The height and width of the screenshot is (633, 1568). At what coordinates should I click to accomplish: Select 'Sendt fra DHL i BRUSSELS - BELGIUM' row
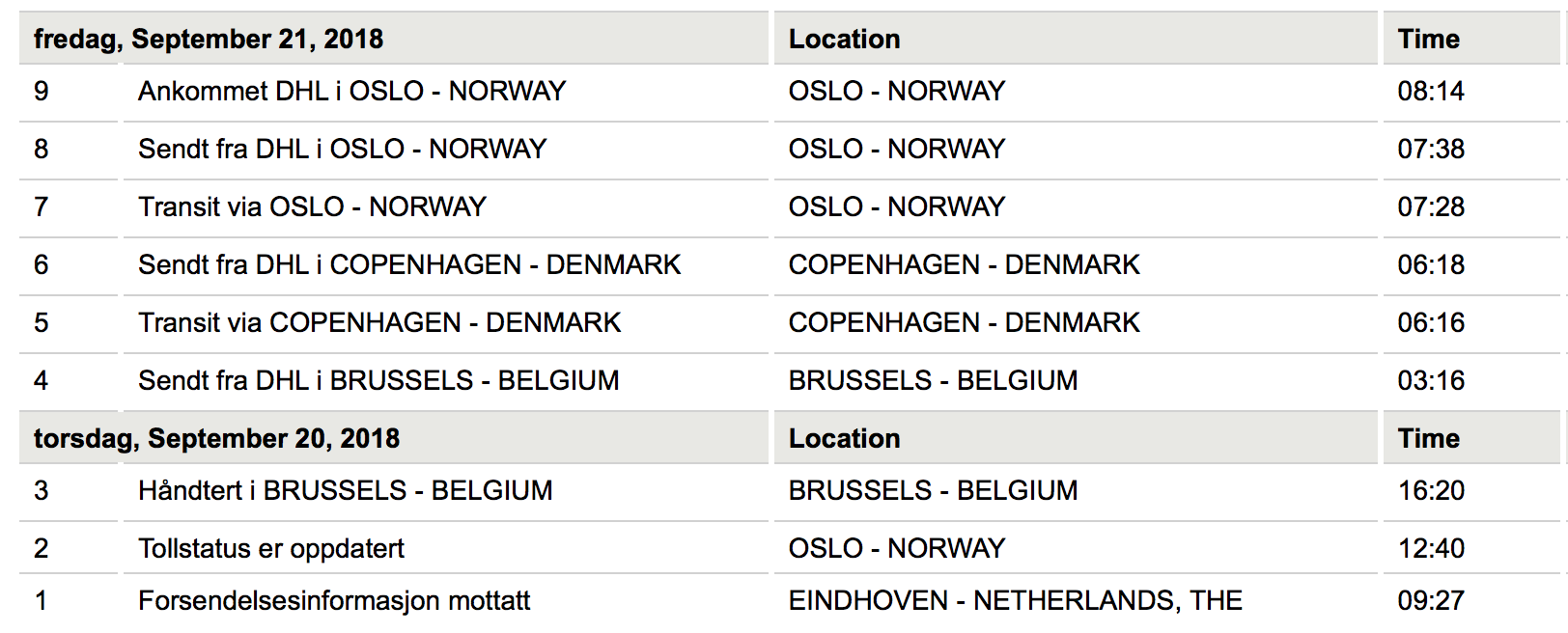[x=378, y=381]
